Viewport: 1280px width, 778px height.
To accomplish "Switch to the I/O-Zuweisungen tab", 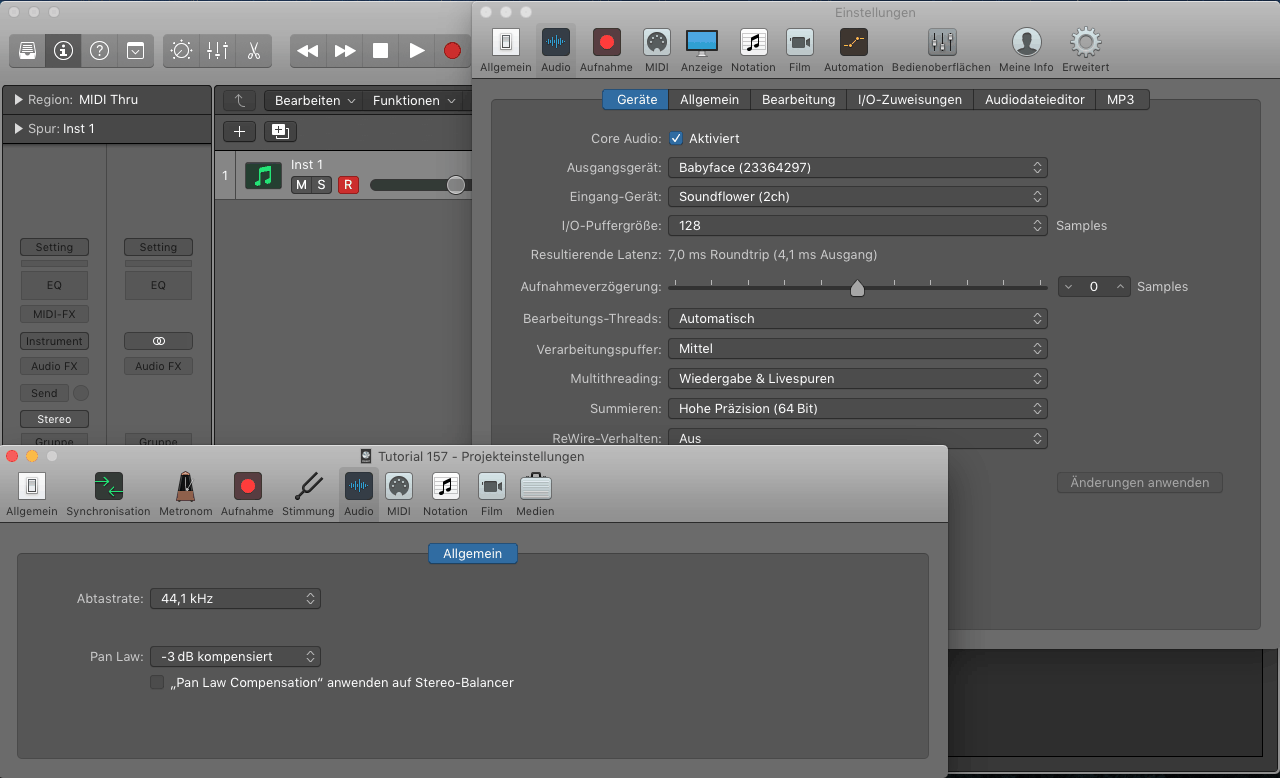I will pos(909,100).
